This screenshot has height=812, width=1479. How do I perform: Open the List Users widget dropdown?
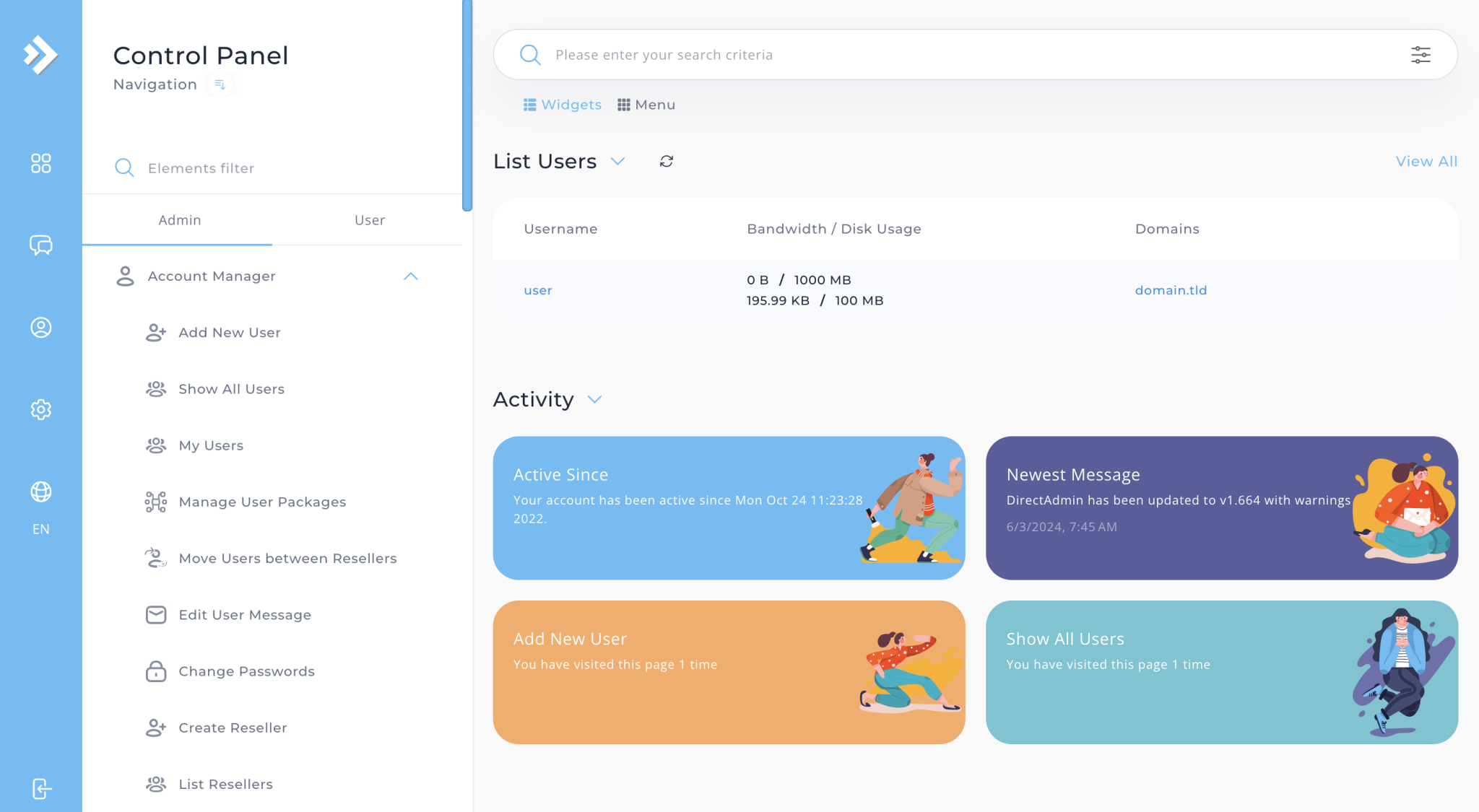618,162
